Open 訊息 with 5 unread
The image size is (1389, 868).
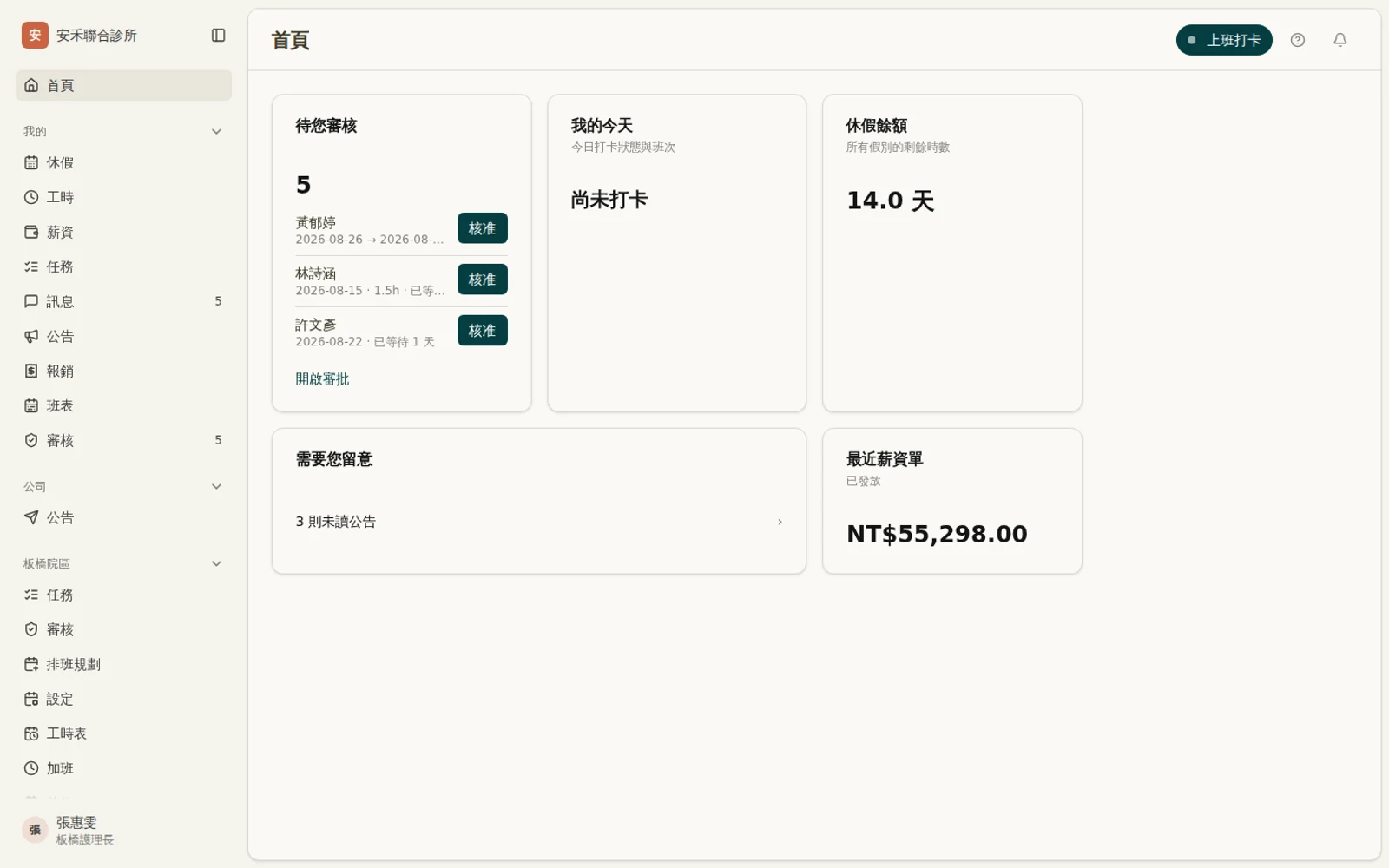pyautogui.click(x=123, y=302)
